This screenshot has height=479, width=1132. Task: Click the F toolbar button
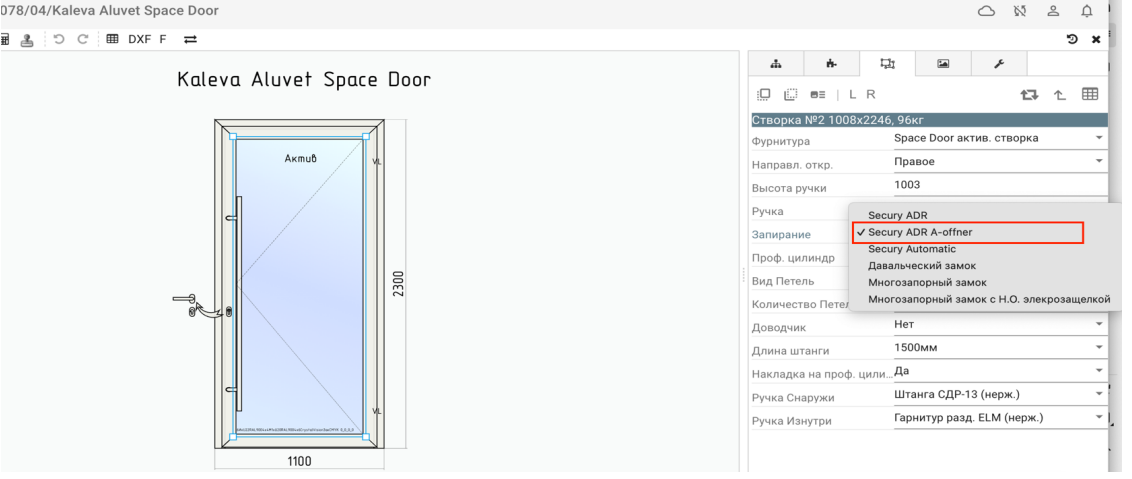point(163,39)
